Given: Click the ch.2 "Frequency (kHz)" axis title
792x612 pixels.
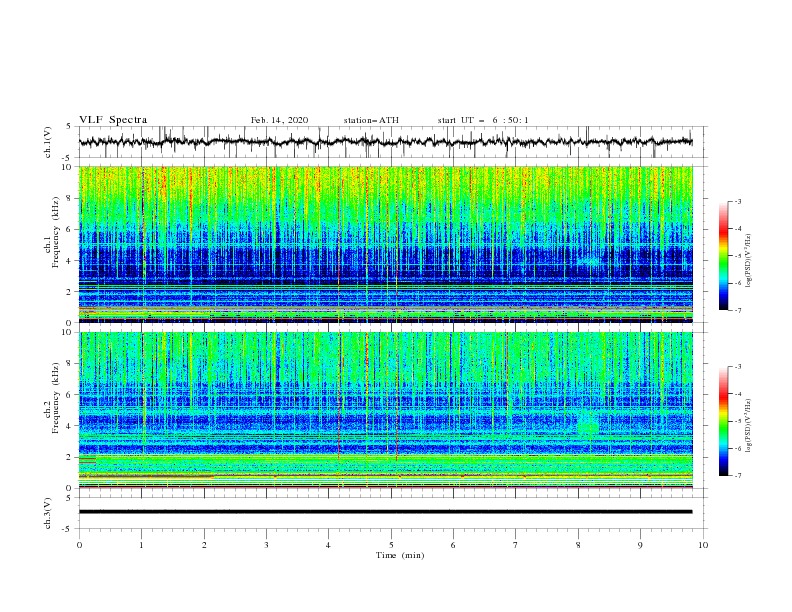Looking at the screenshot, I should tap(56, 398).
